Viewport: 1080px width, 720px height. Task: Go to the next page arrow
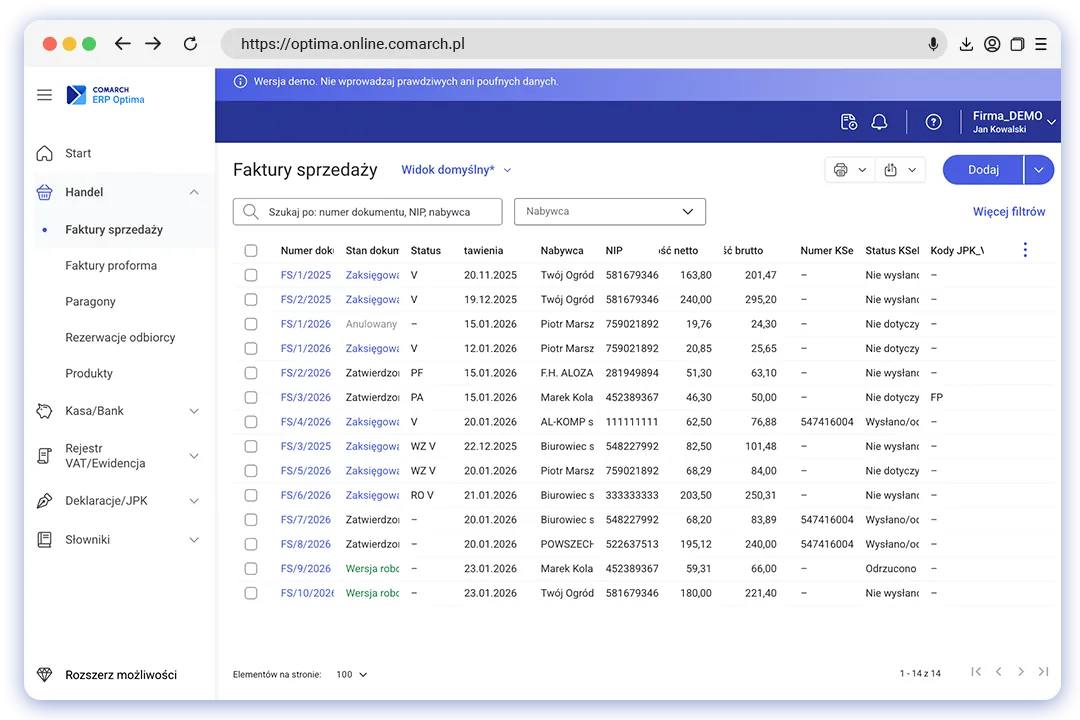[x=1020, y=672]
